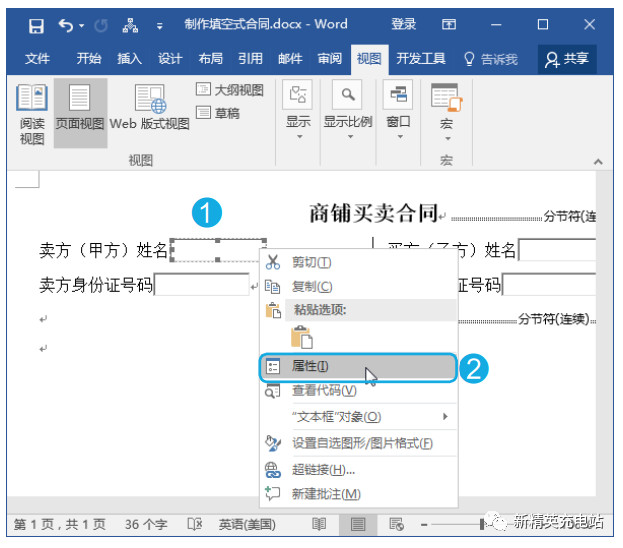
Task: Choose 新建批注(M) from context menu
Action: (358, 494)
